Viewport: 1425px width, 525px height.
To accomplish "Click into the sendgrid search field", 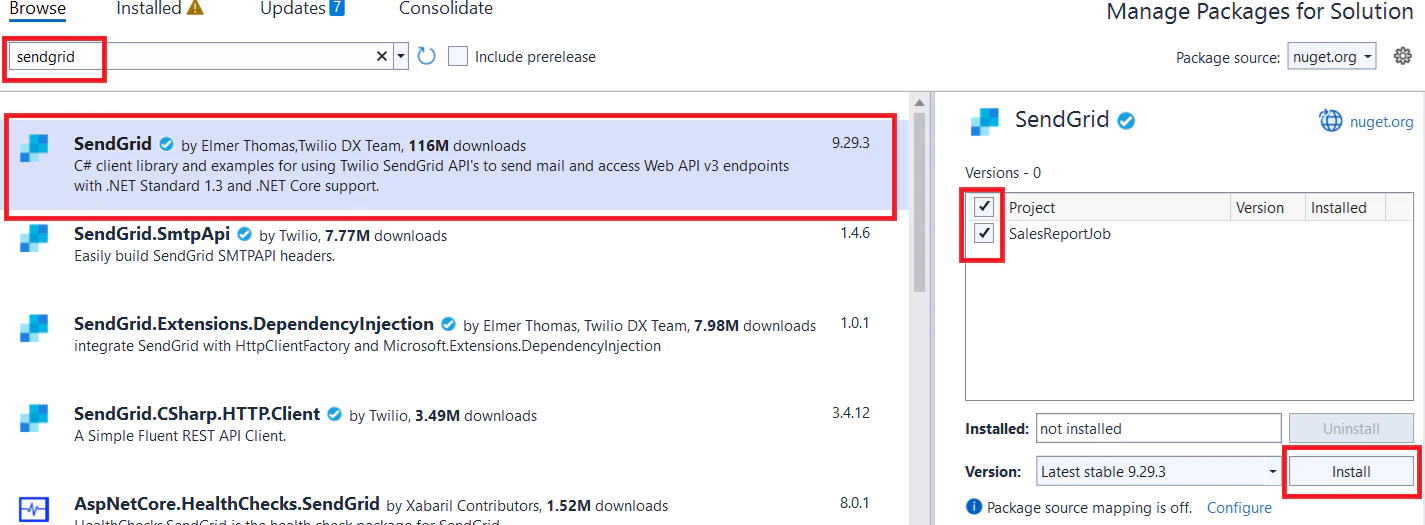I will 190,56.
